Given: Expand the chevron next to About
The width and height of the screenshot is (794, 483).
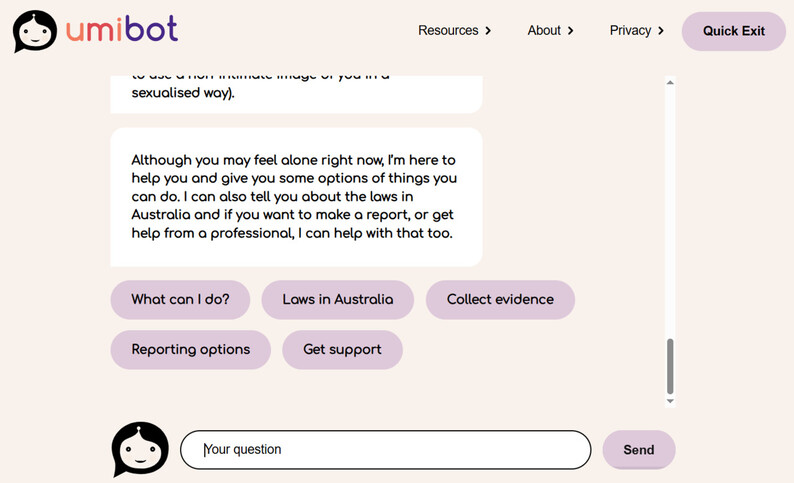Looking at the screenshot, I should point(570,31).
